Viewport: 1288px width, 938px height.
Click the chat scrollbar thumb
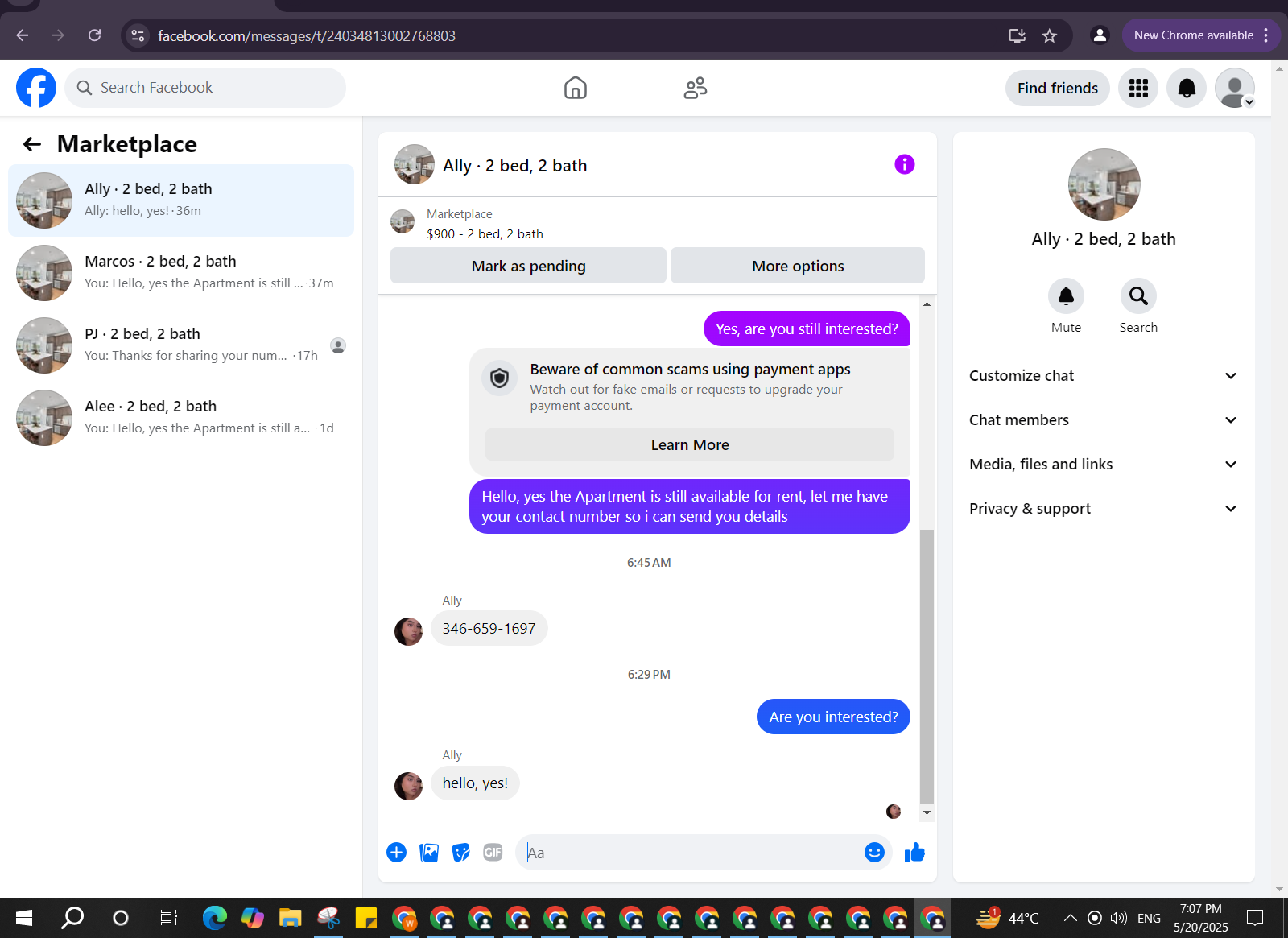coord(927,667)
